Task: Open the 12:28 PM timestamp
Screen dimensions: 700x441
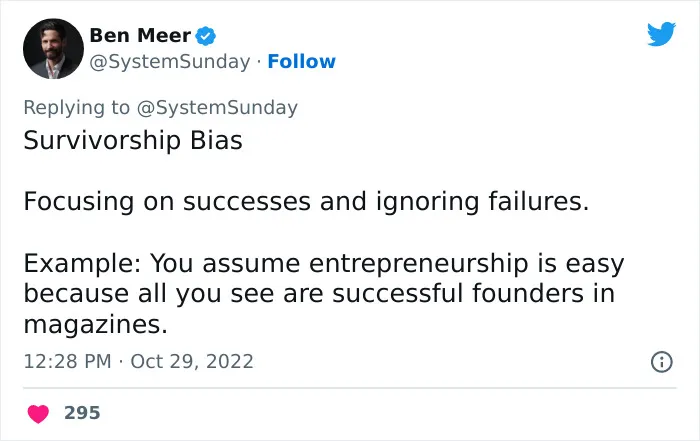Action: point(67,362)
